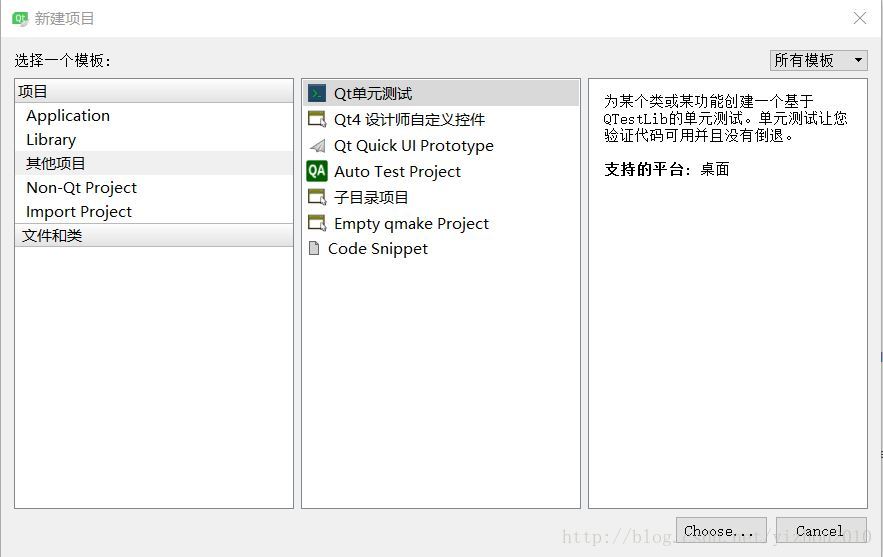Select the Qt4 设计师自定义控件 template label

click(409, 119)
